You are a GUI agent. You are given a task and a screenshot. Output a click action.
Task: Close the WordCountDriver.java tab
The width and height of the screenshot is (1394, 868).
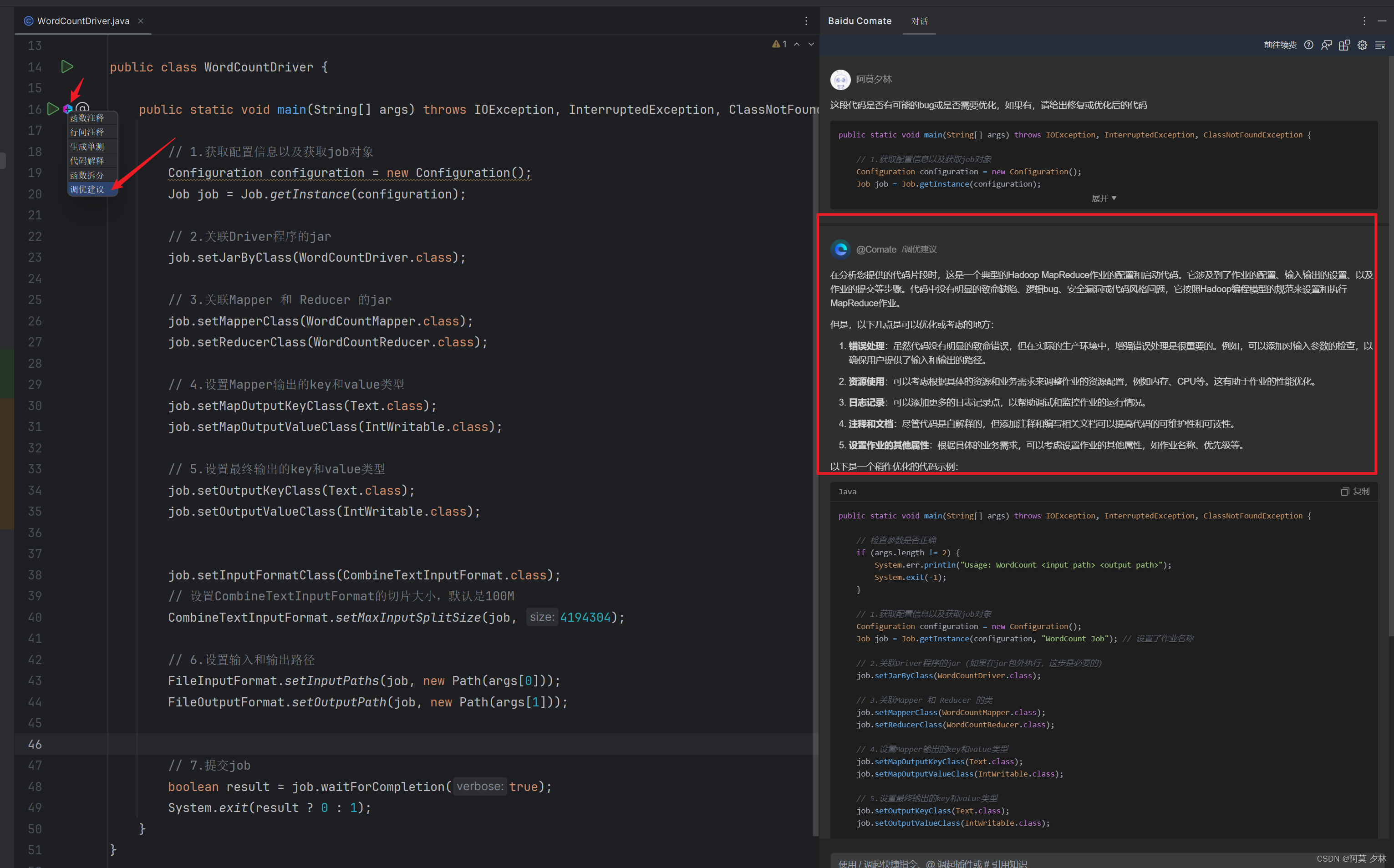coord(141,21)
